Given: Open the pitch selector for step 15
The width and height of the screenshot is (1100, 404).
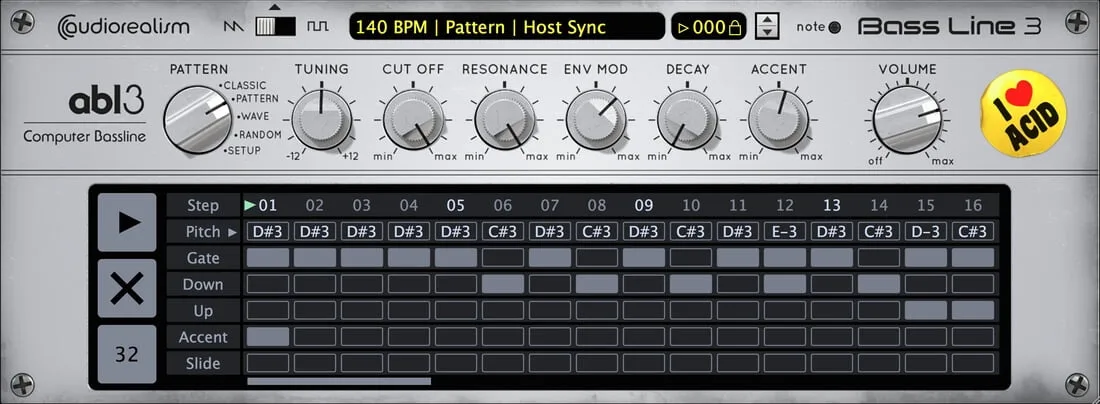Looking at the screenshot, I should click(925, 232).
